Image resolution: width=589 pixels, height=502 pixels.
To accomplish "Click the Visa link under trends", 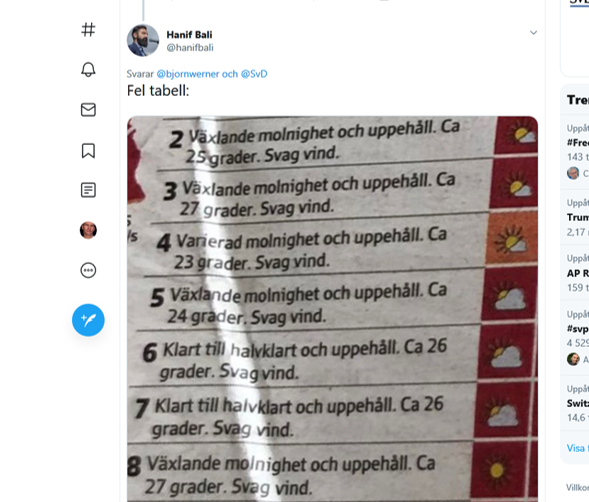I will tap(576, 448).
